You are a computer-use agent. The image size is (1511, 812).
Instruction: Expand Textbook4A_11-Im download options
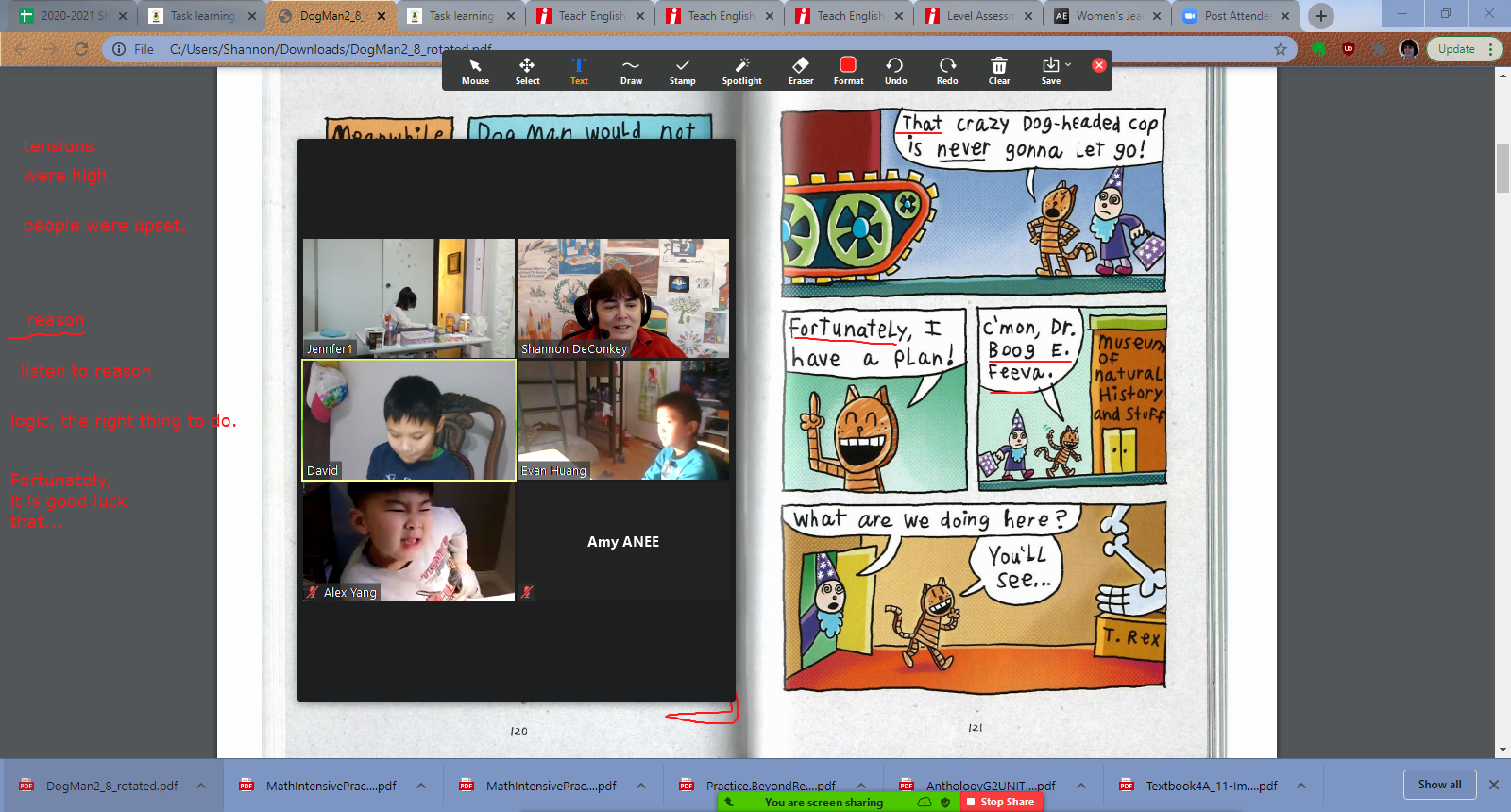point(1301,786)
